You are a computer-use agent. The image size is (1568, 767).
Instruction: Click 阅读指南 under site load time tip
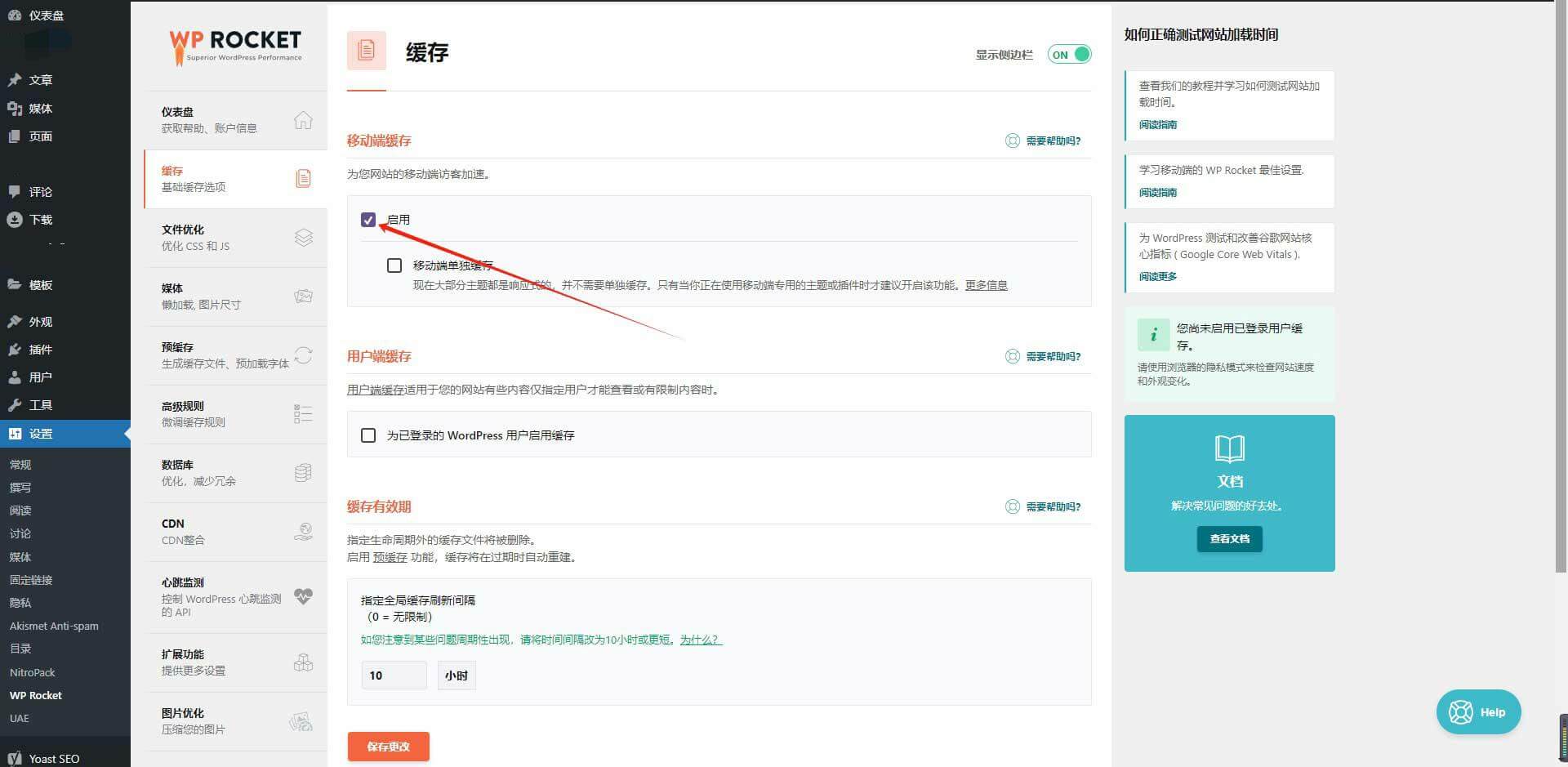[1158, 124]
